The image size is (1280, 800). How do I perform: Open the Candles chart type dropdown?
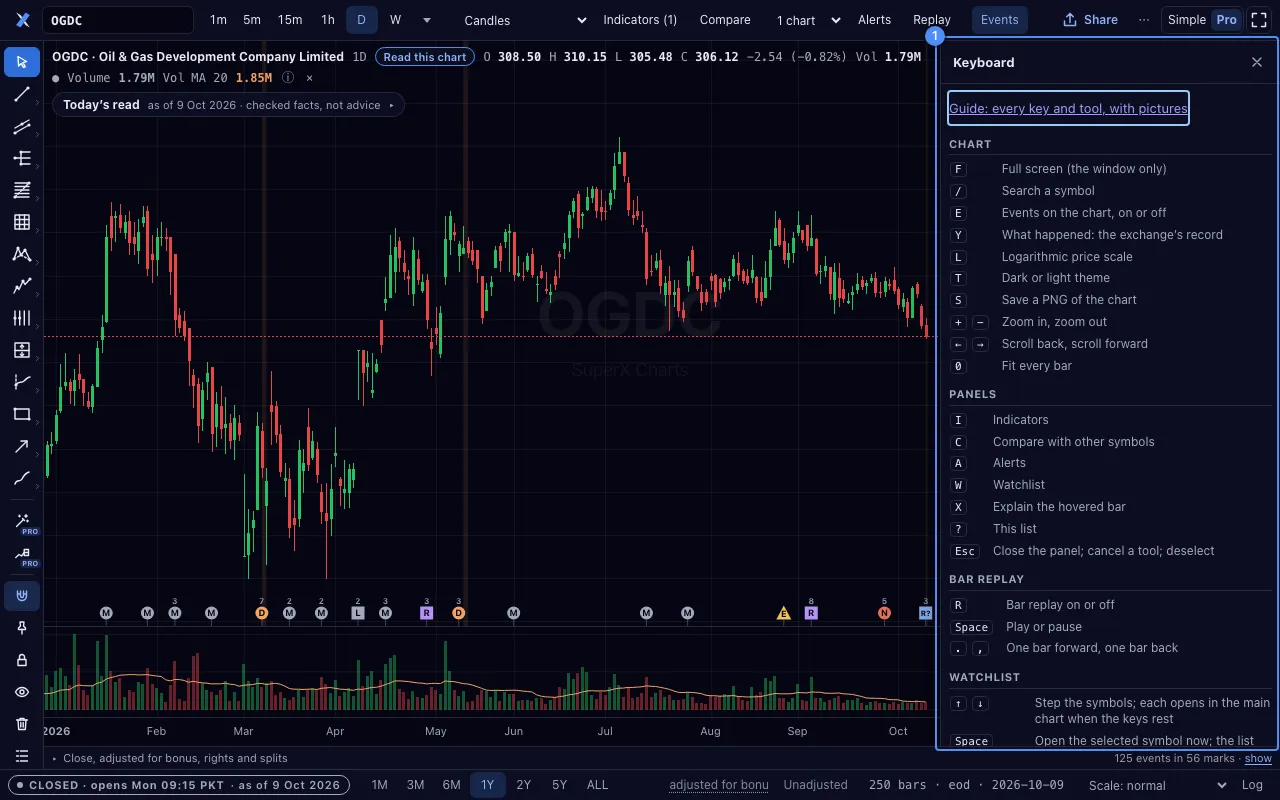point(525,20)
